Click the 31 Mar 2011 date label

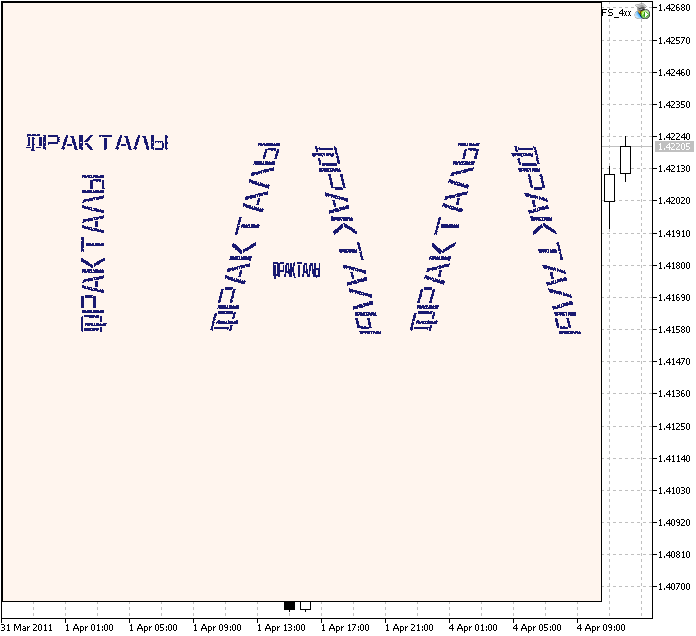(x=27, y=628)
